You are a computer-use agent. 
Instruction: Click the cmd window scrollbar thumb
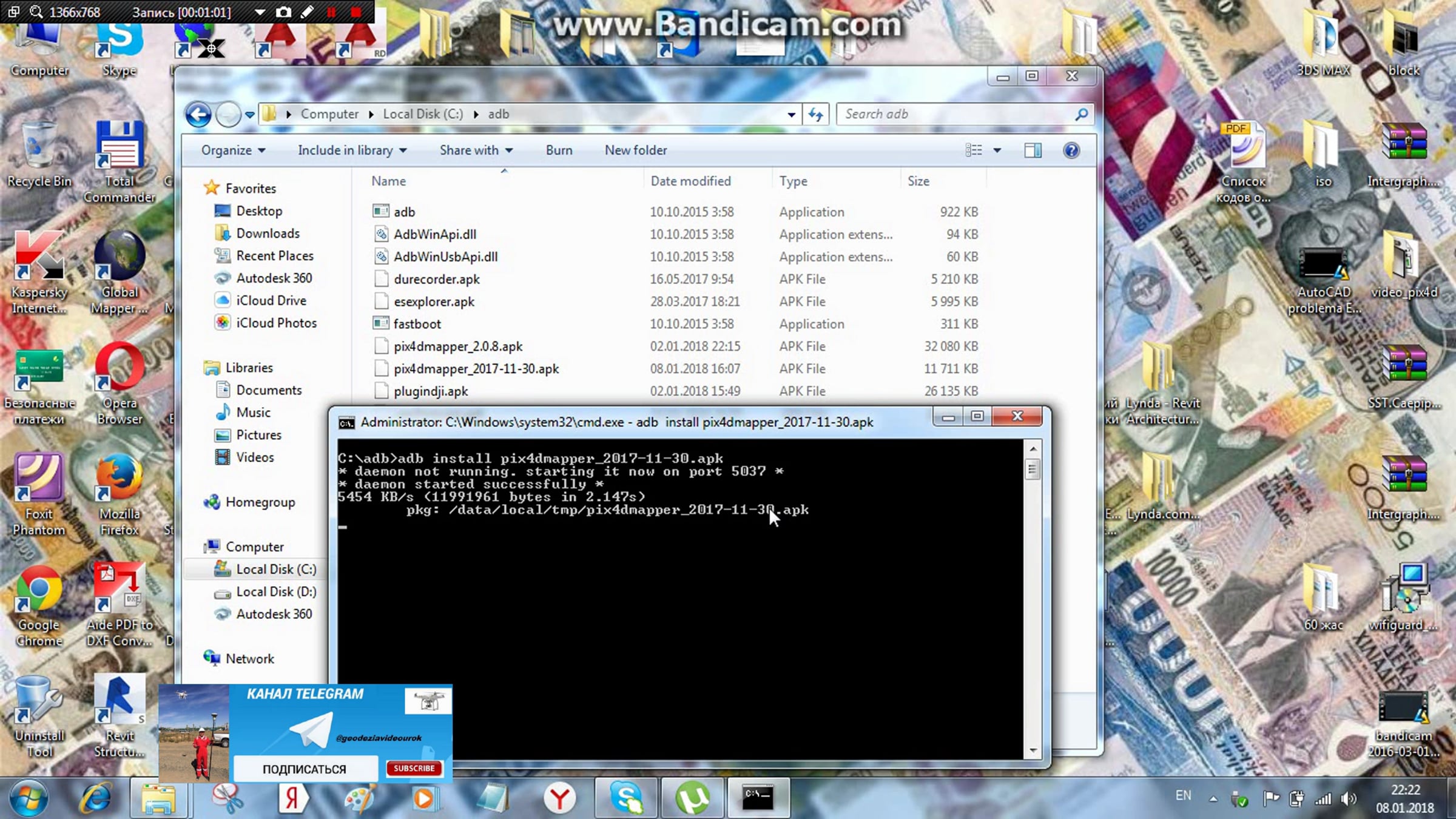point(1033,469)
